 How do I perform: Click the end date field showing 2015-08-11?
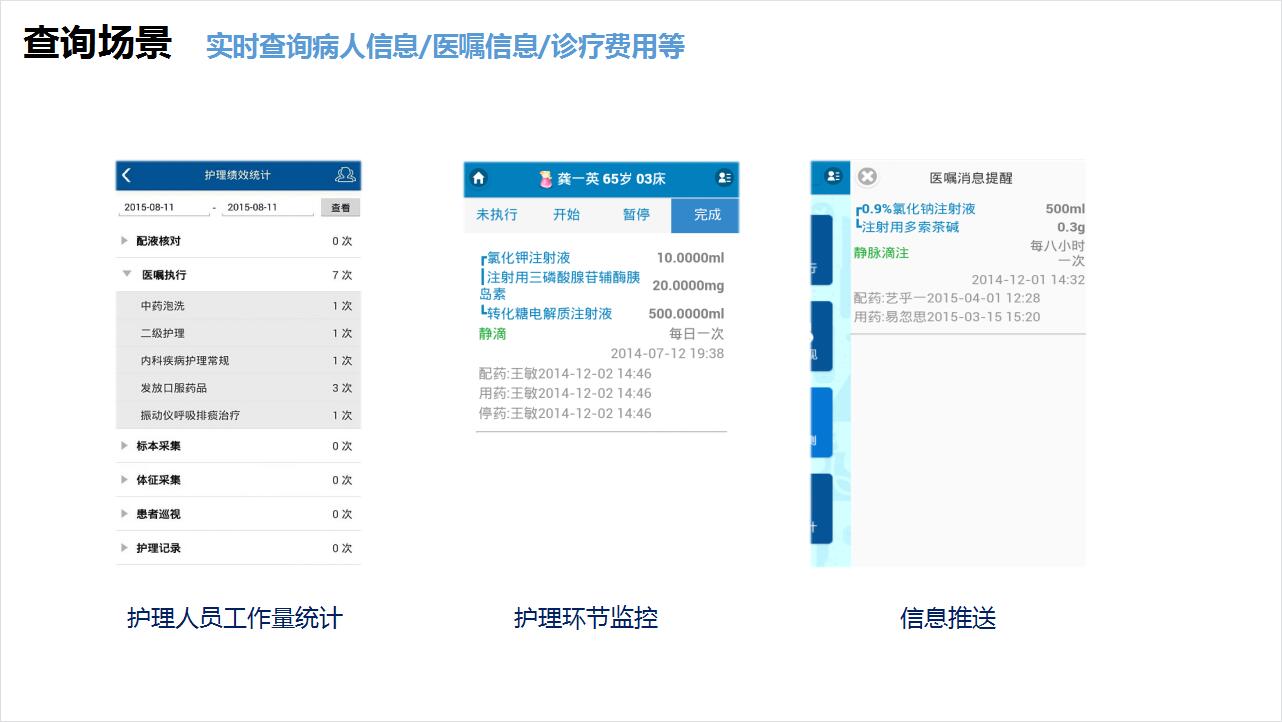[253, 207]
